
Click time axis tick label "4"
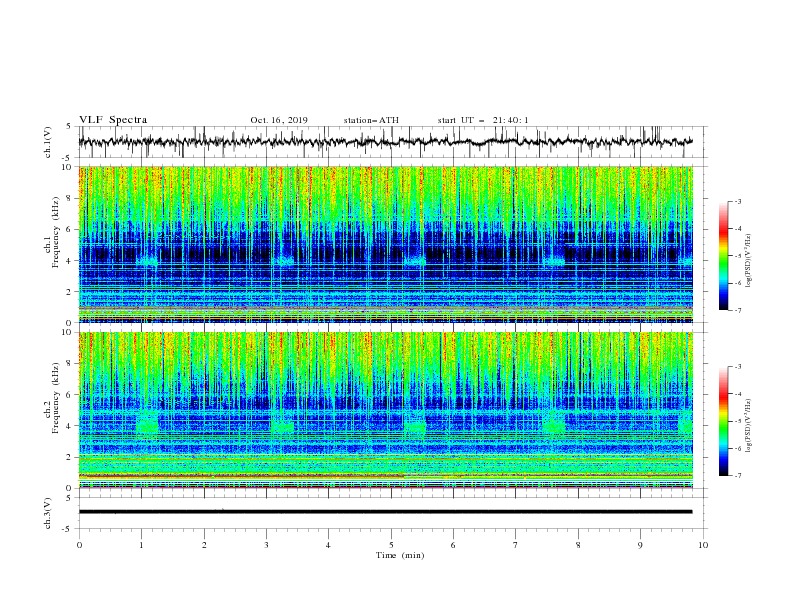pyautogui.click(x=328, y=545)
